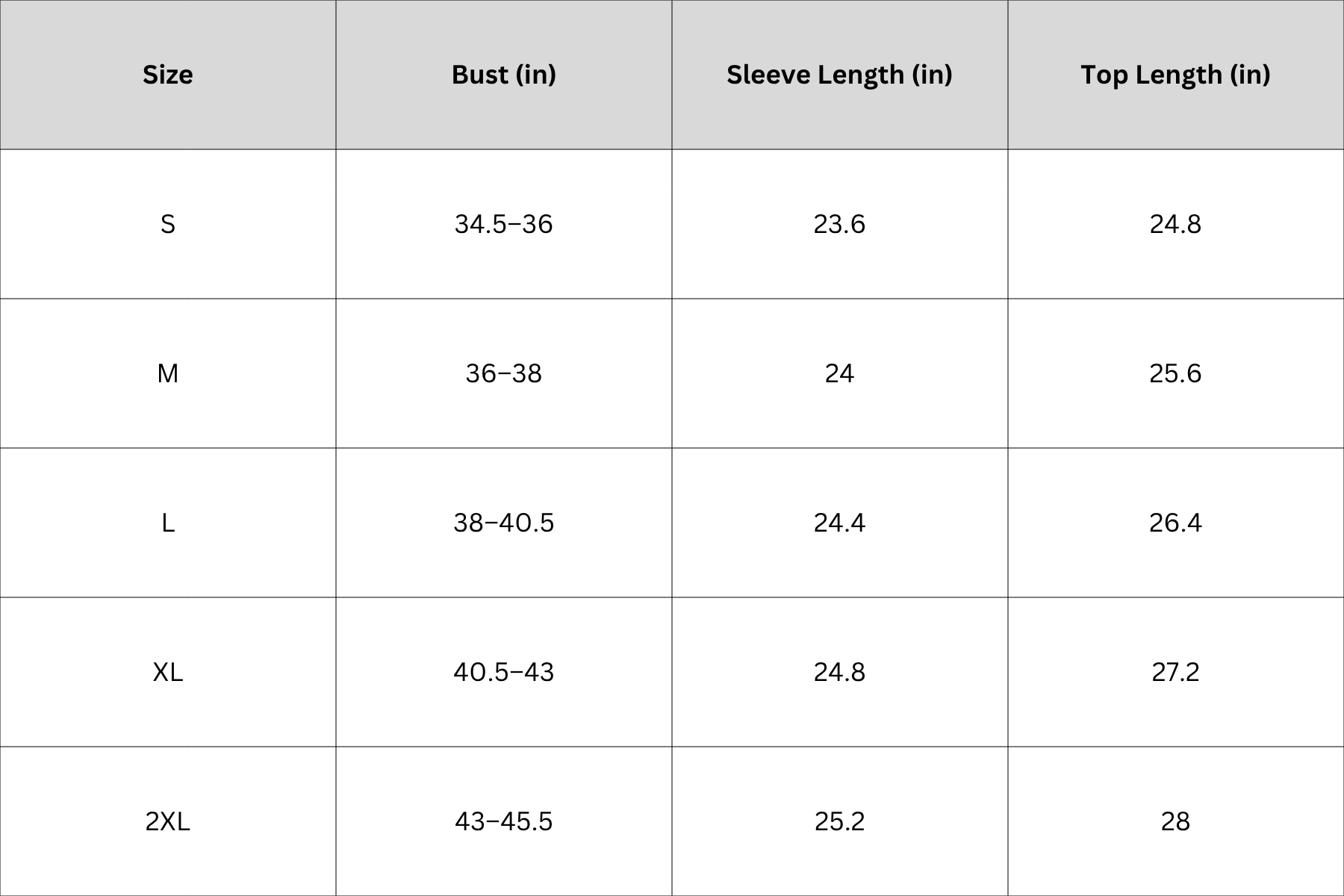This screenshot has height=896, width=1344.
Task: Click the 34.5–36 bust cell
Action: click(504, 224)
